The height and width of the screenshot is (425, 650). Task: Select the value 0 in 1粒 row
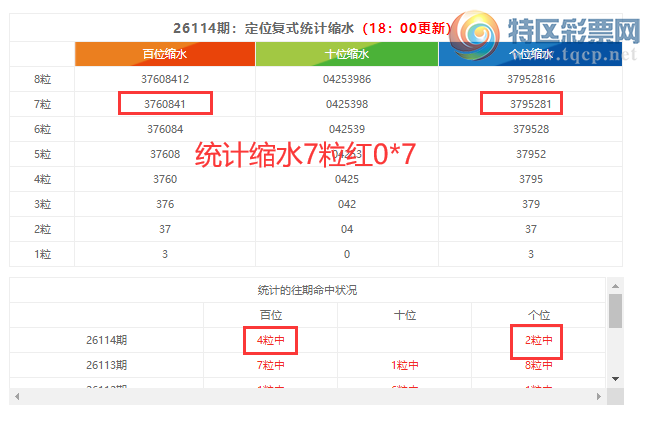coord(347,254)
